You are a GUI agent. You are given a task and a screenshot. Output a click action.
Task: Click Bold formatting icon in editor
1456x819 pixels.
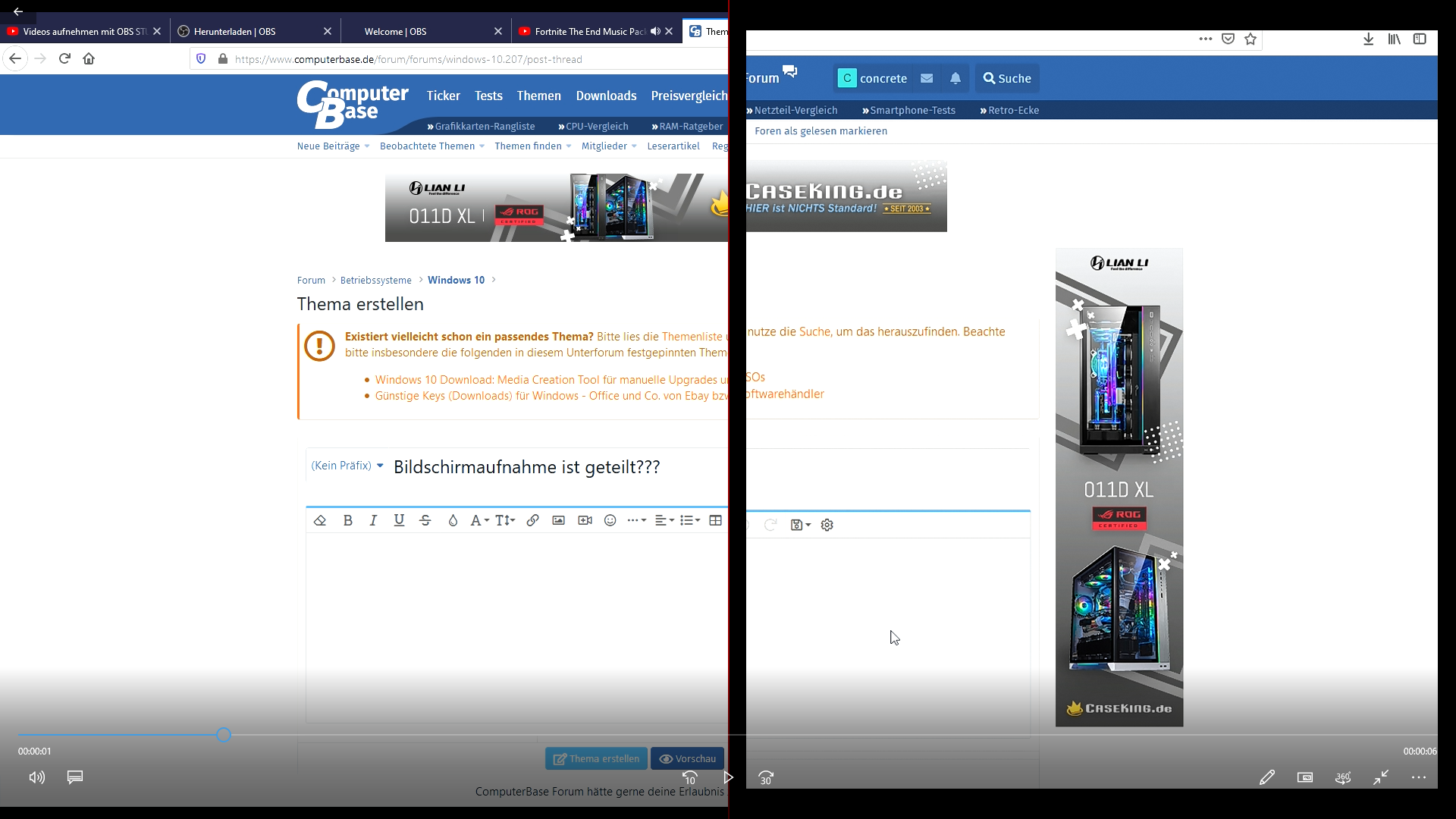tap(348, 520)
